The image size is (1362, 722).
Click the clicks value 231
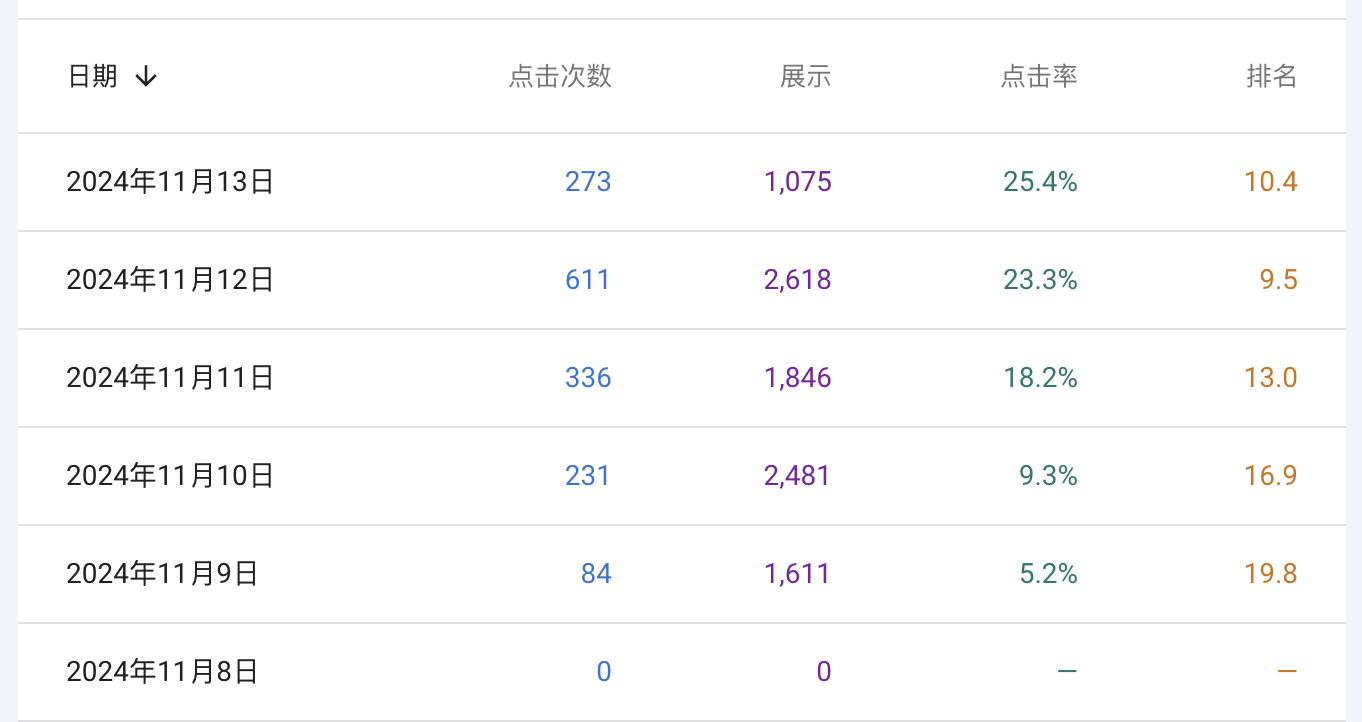click(x=588, y=476)
